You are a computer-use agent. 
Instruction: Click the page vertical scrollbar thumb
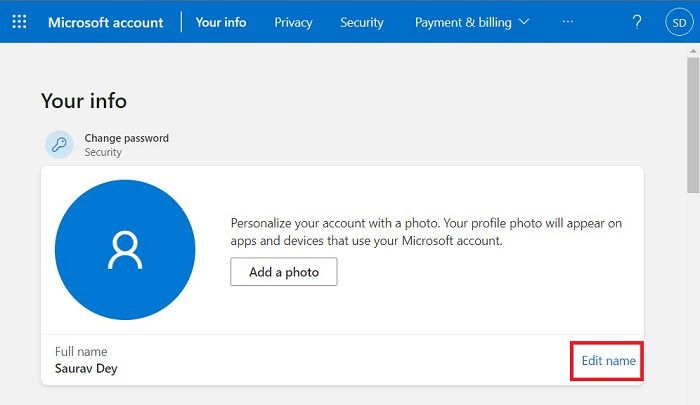pyautogui.click(x=693, y=125)
